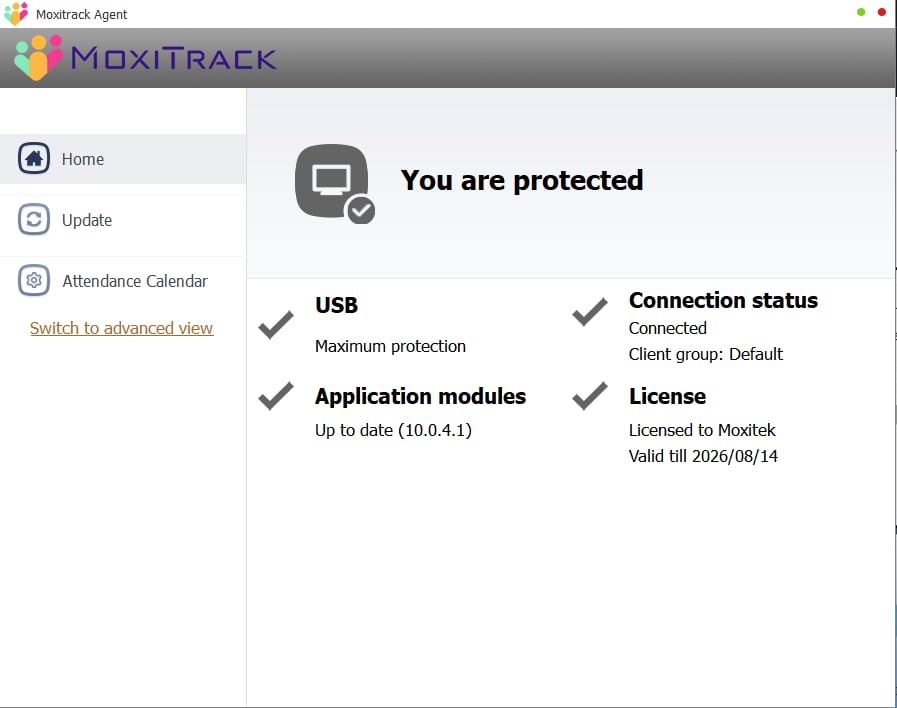Screen dimensions: 897x708
Task: Click the Application modules checkmark icon
Action: [x=276, y=396]
